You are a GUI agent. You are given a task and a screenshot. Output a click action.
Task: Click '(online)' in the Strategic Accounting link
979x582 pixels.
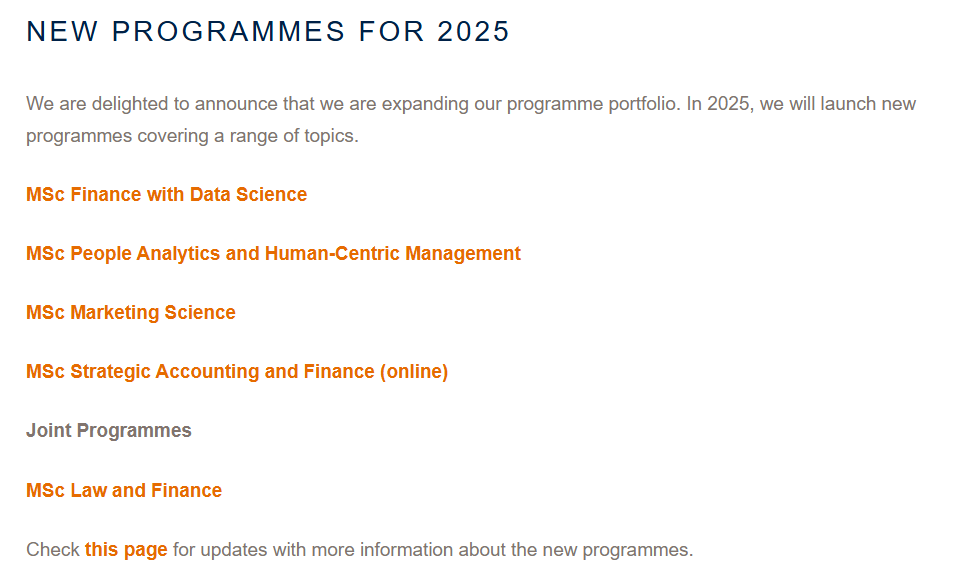coord(414,372)
